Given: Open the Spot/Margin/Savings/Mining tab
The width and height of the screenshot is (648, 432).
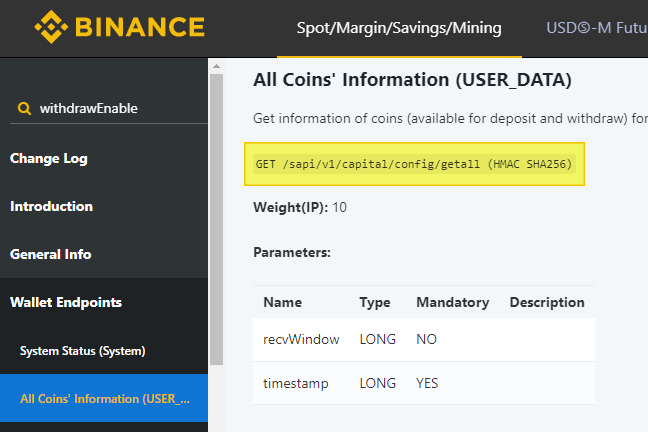Looking at the screenshot, I should 399,28.
